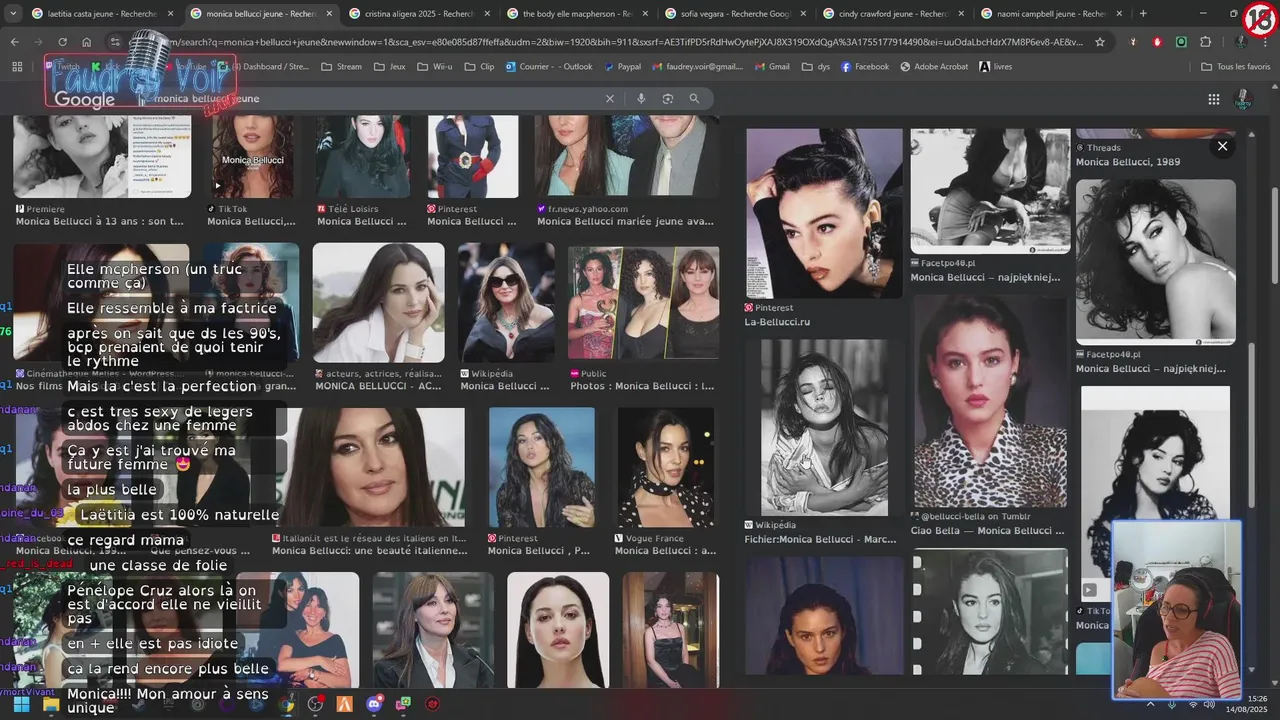Open the Windows Start menu
Screen dimensions: 1280x720
pyautogui.click(x=21, y=704)
